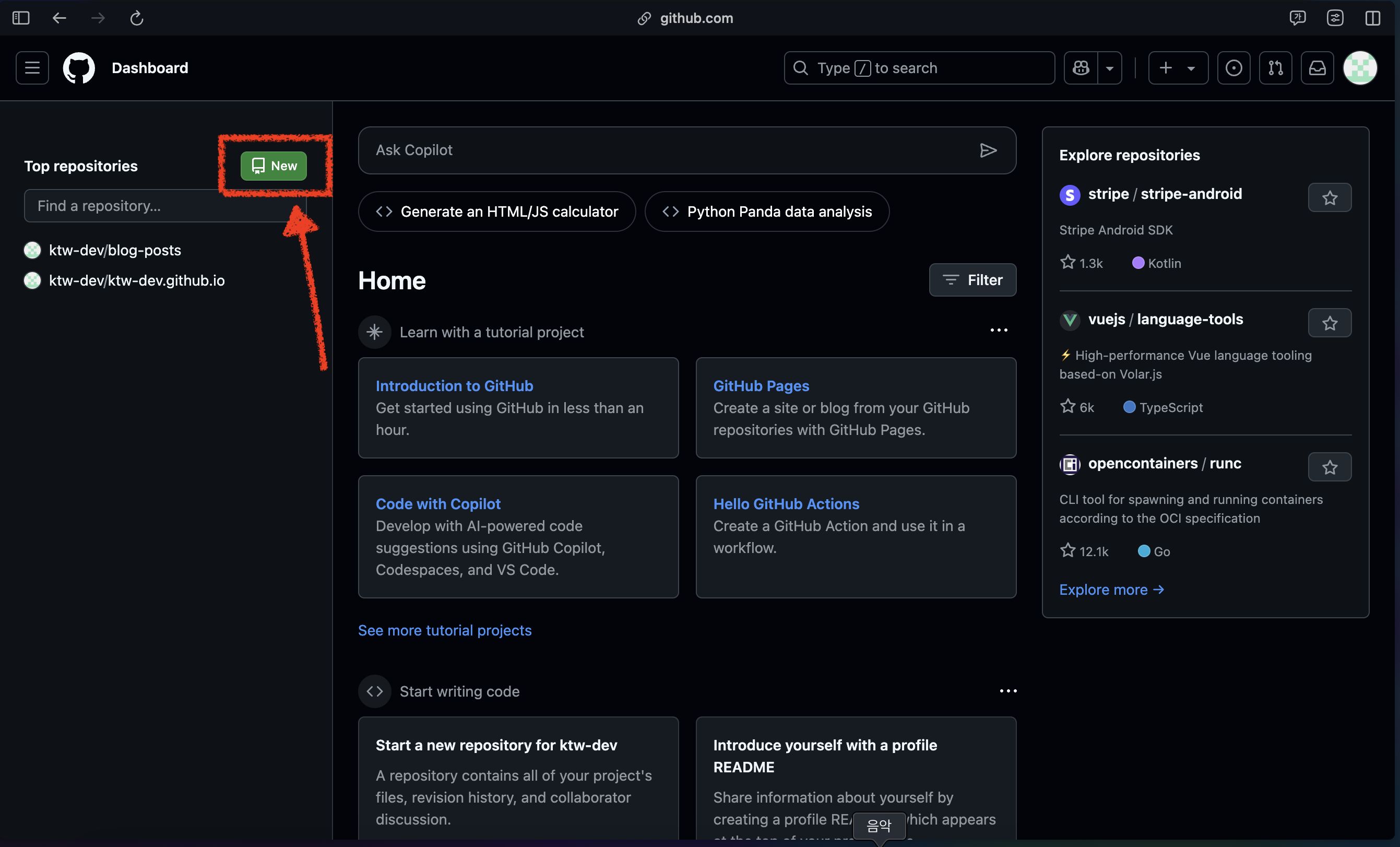Star the stripe-android repository
The height and width of the screenshot is (847, 1400).
[x=1329, y=198]
